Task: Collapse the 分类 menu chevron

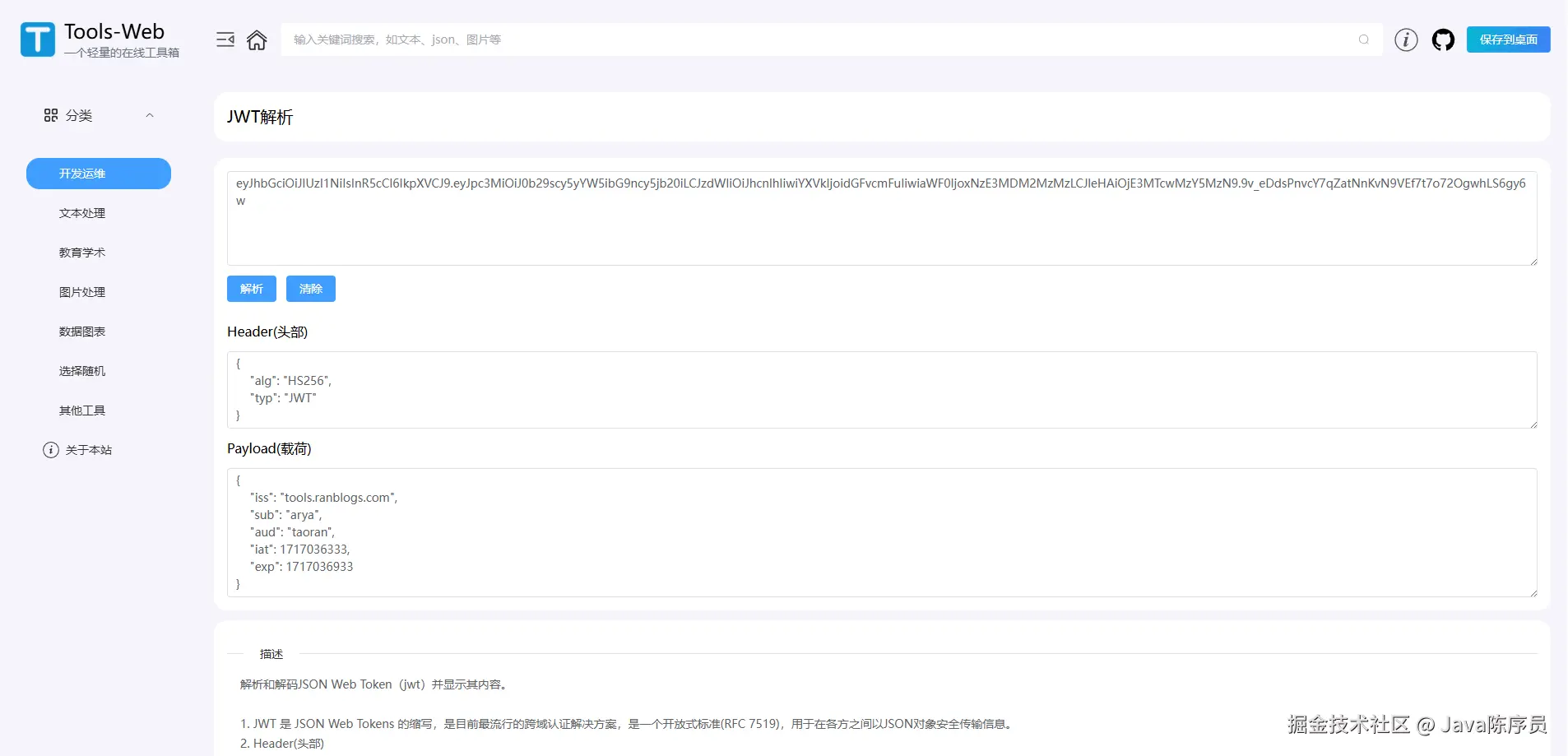Action: coord(150,115)
